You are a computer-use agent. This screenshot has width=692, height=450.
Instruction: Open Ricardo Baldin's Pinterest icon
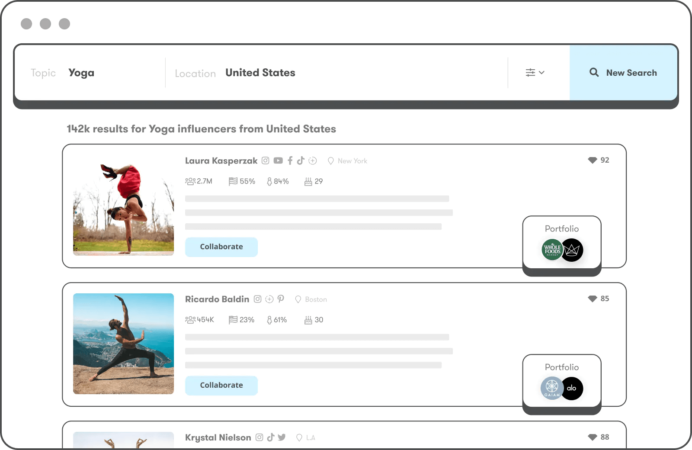pos(281,299)
